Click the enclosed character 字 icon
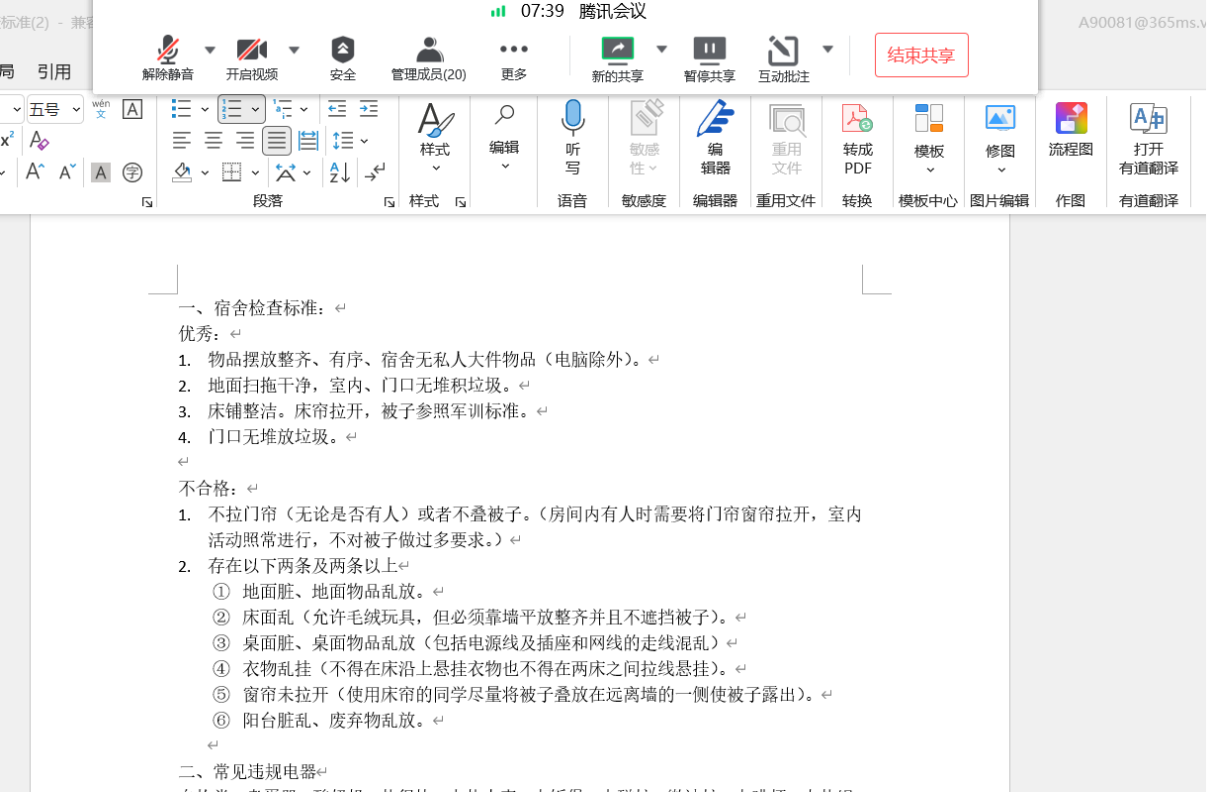Viewport: 1211px width, 793px height. pyautogui.click(x=132, y=173)
